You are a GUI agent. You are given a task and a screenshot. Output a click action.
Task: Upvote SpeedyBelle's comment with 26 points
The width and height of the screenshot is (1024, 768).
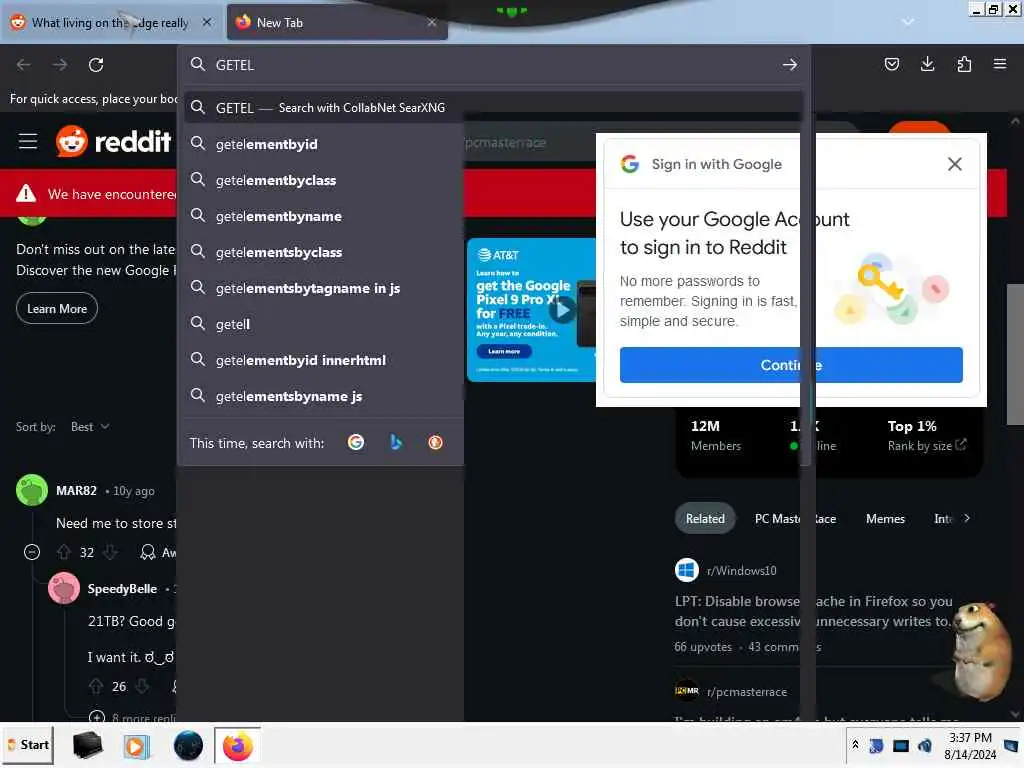(x=96, y=686)
